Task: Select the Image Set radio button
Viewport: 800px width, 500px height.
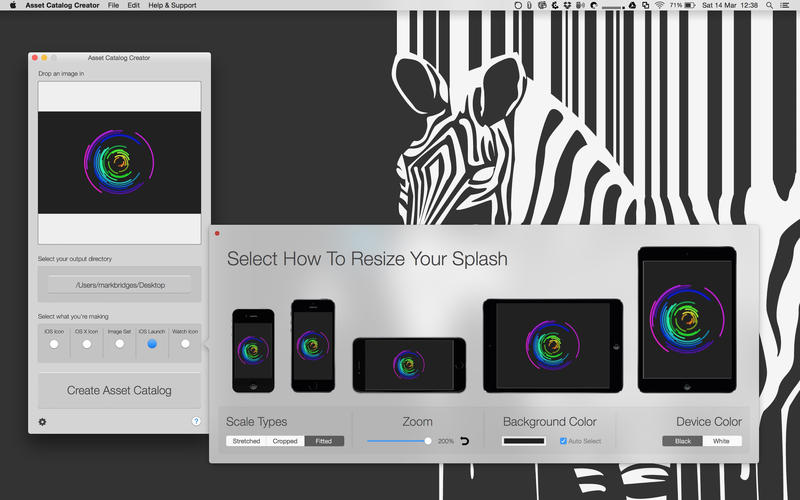Action: pos(119,344)
